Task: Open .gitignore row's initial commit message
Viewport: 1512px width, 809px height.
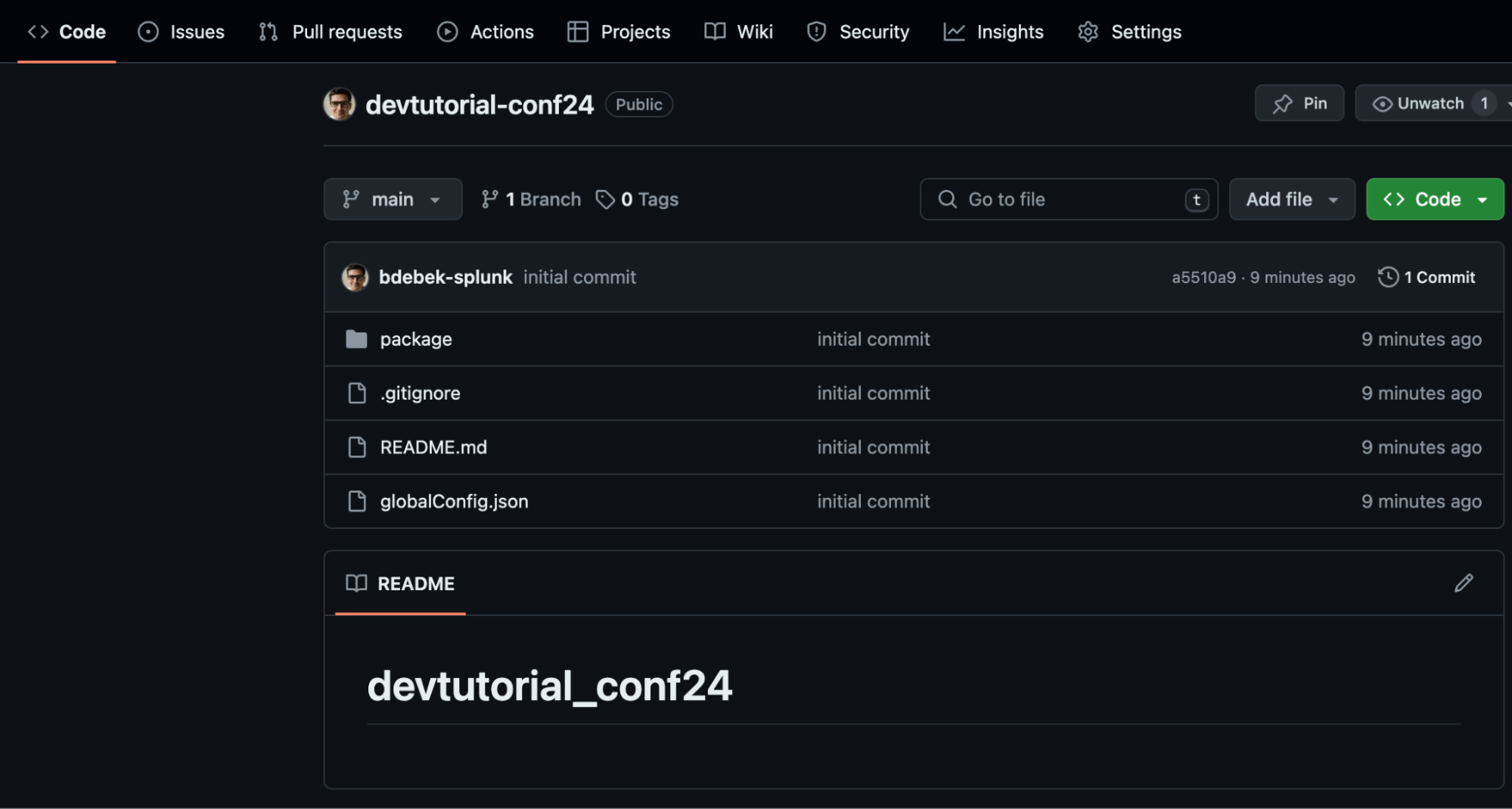Action: (x=874, y=393)
